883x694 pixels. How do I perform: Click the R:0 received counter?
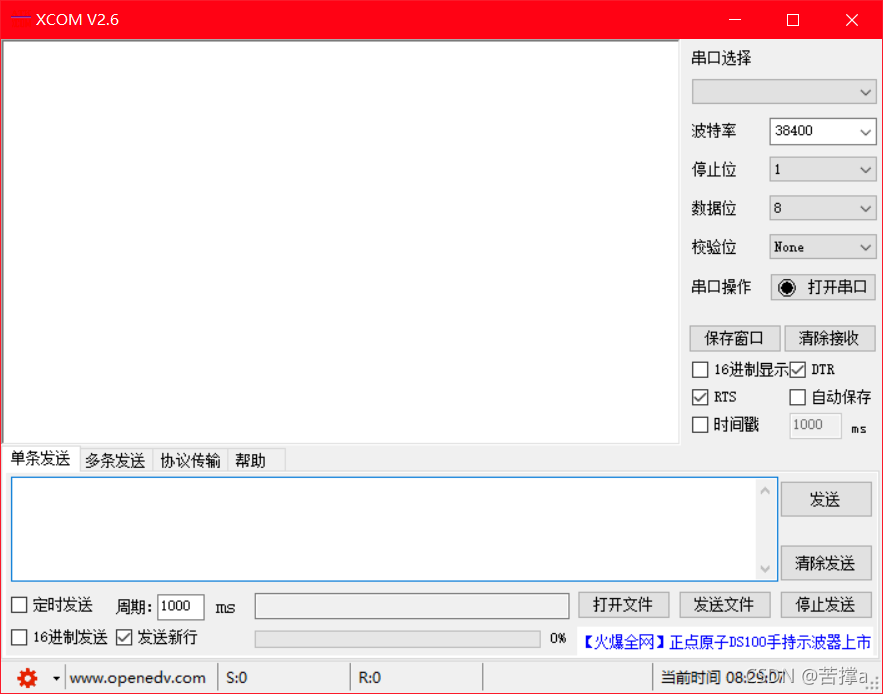point(369,678)
